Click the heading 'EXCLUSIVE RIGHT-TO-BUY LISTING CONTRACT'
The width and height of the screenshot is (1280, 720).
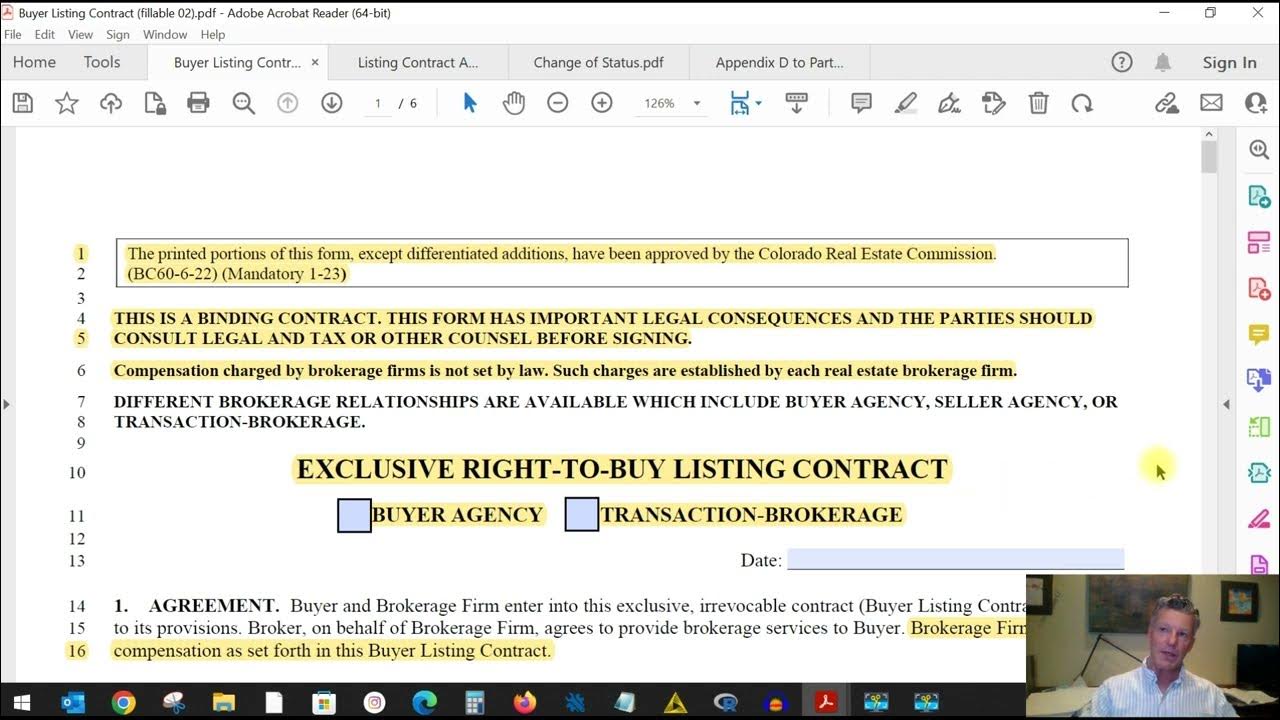(x=622, y=469)
